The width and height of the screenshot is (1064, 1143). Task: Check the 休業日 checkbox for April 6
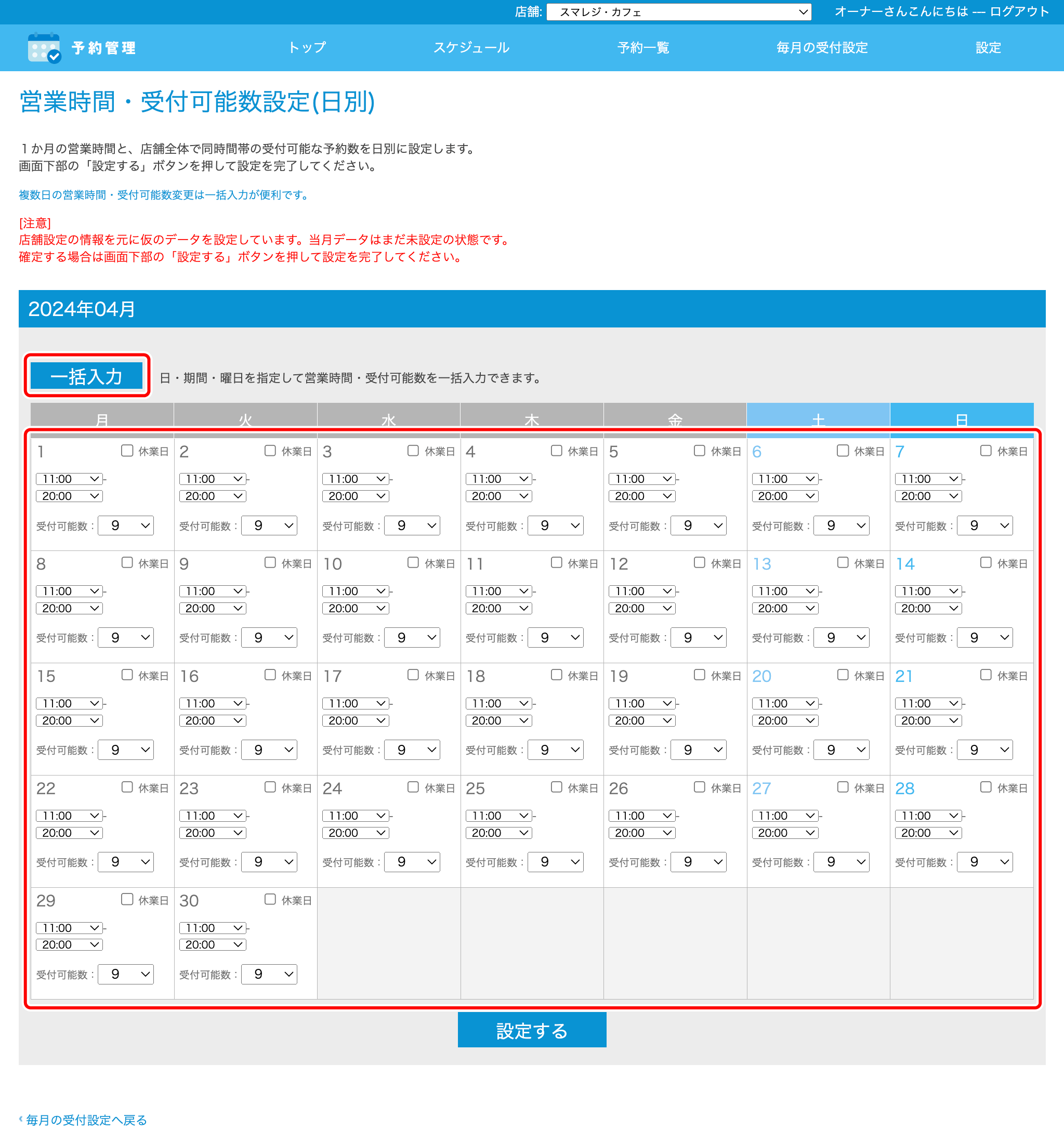pos(843,450)
